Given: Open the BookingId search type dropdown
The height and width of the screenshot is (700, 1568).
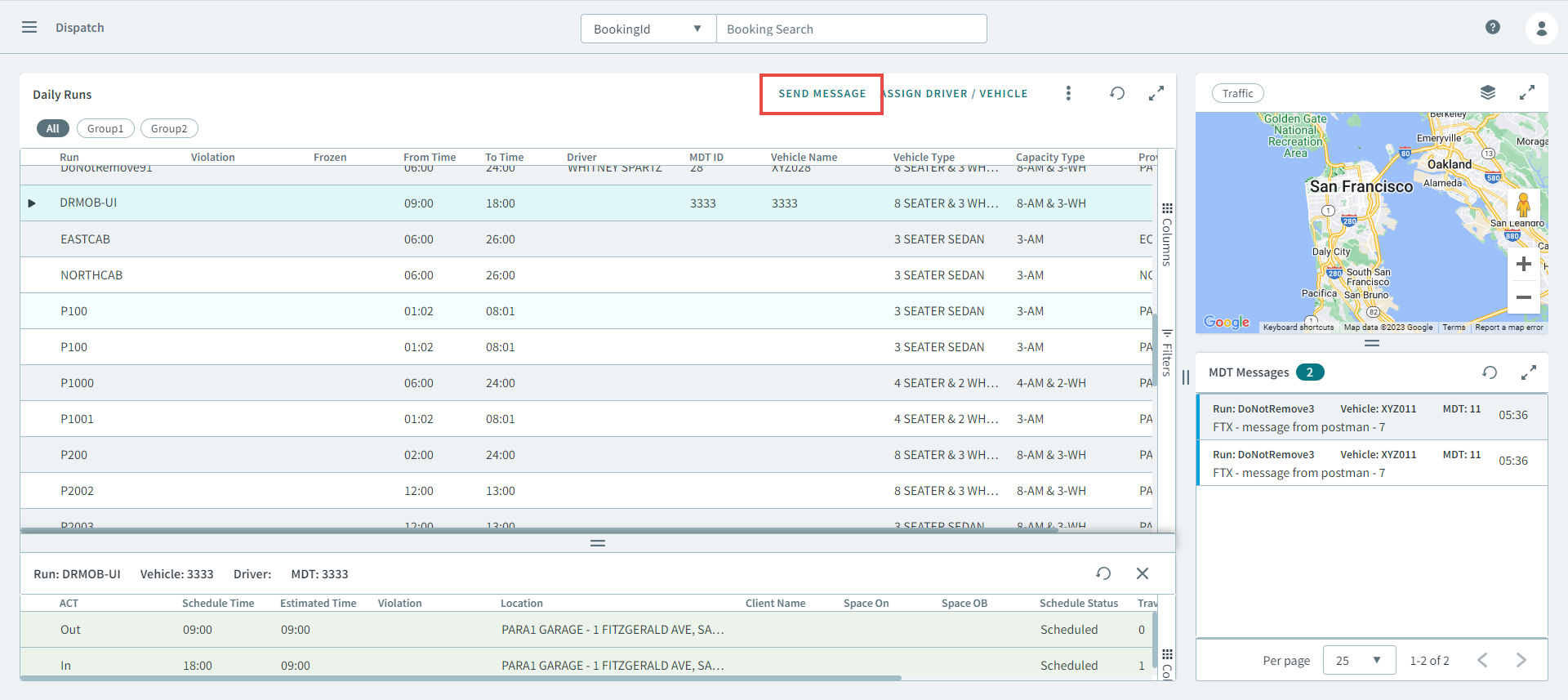Looking at the screenshot, I should [648, 29].
